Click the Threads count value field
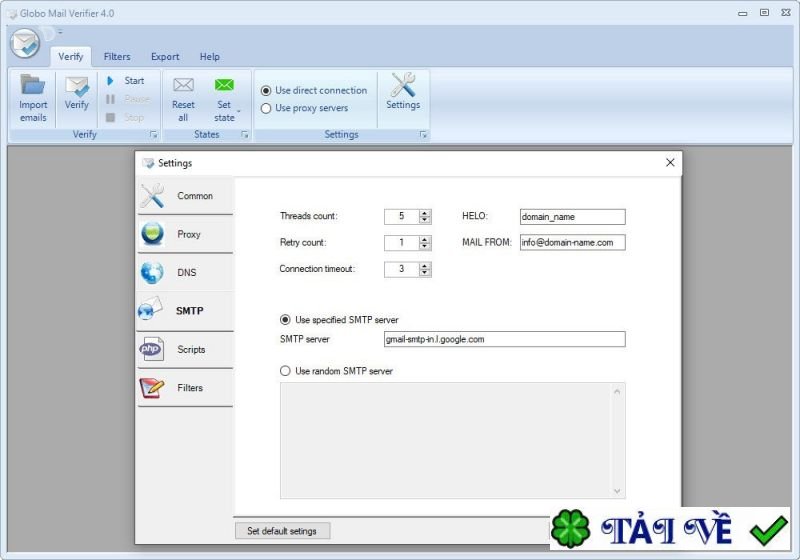 pyautogui.click(x=402, y=216)
